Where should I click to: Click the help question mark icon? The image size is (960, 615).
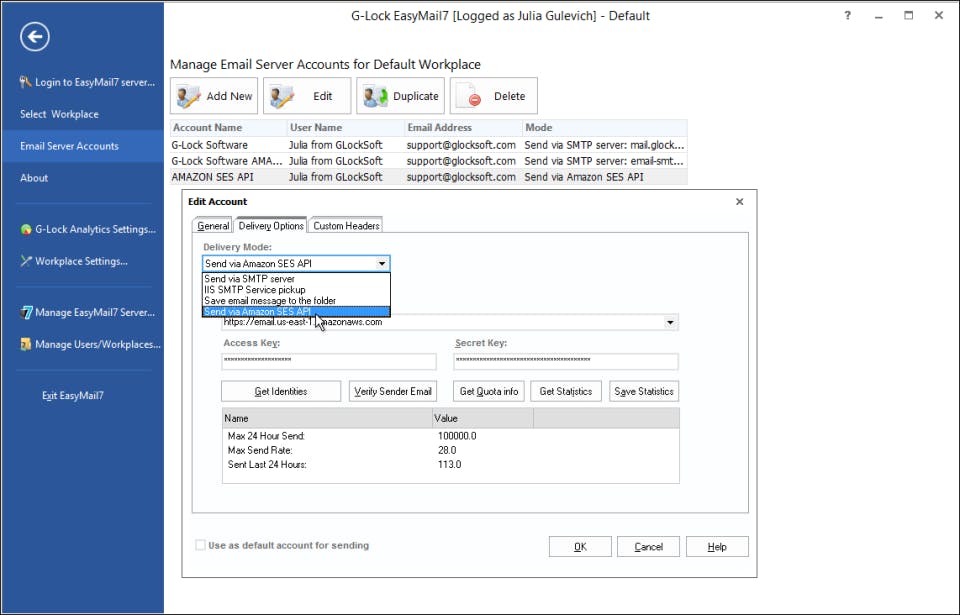(847, 15)
